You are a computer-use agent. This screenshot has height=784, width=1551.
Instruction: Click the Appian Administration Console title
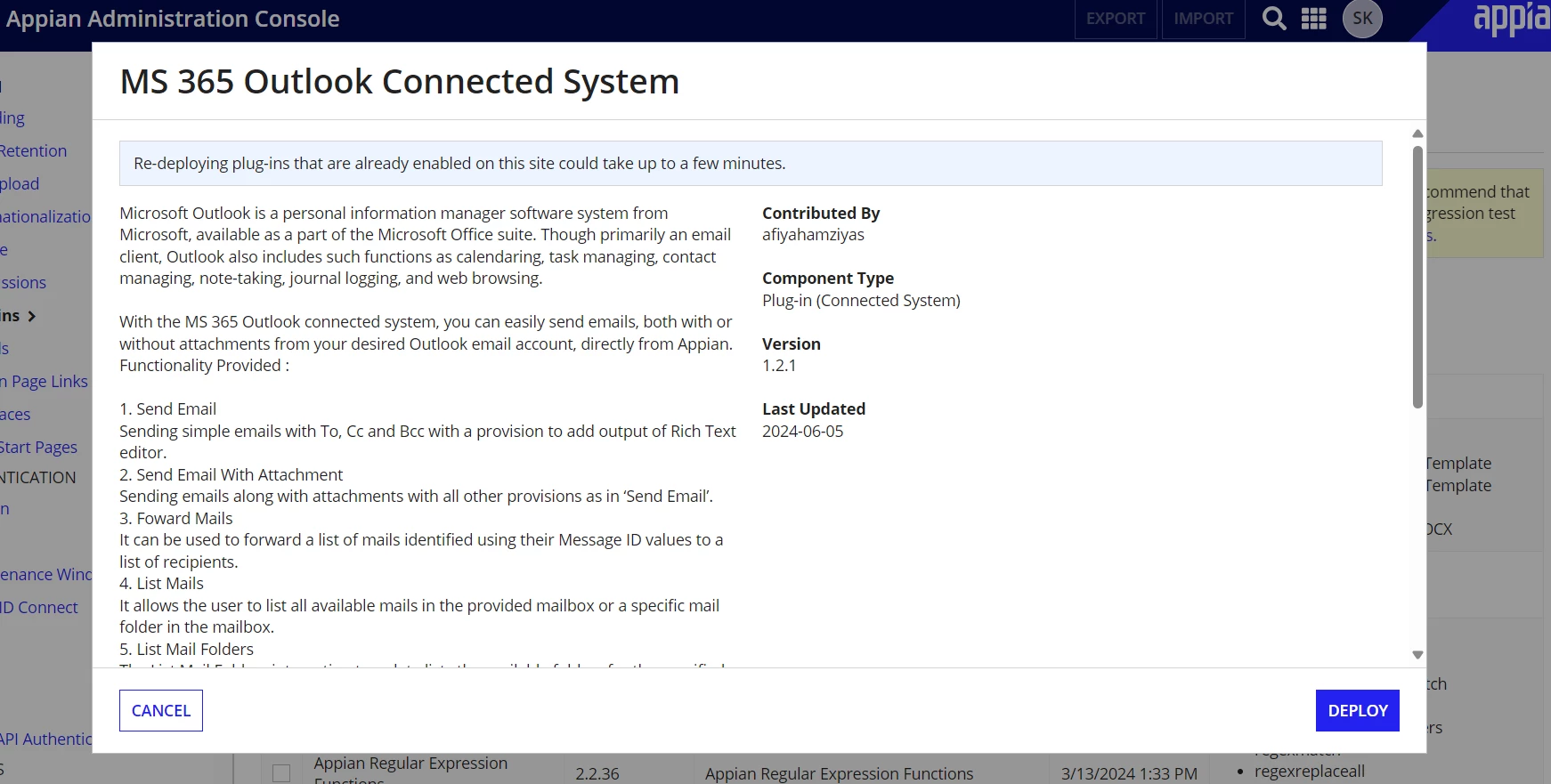[173, 19]
